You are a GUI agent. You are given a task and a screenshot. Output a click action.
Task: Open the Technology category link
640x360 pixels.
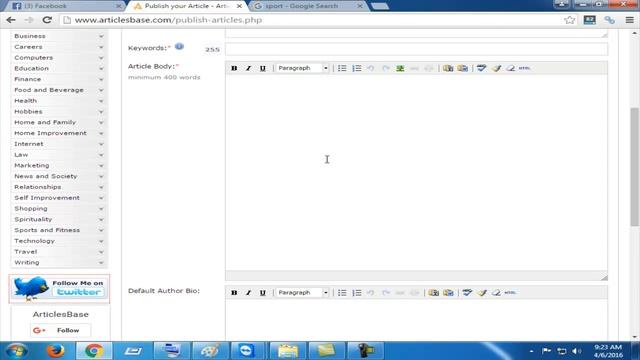coord(34,241)
